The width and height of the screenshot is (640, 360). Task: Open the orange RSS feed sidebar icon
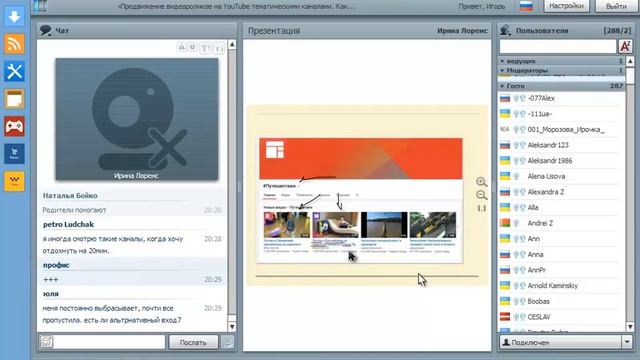14,44
